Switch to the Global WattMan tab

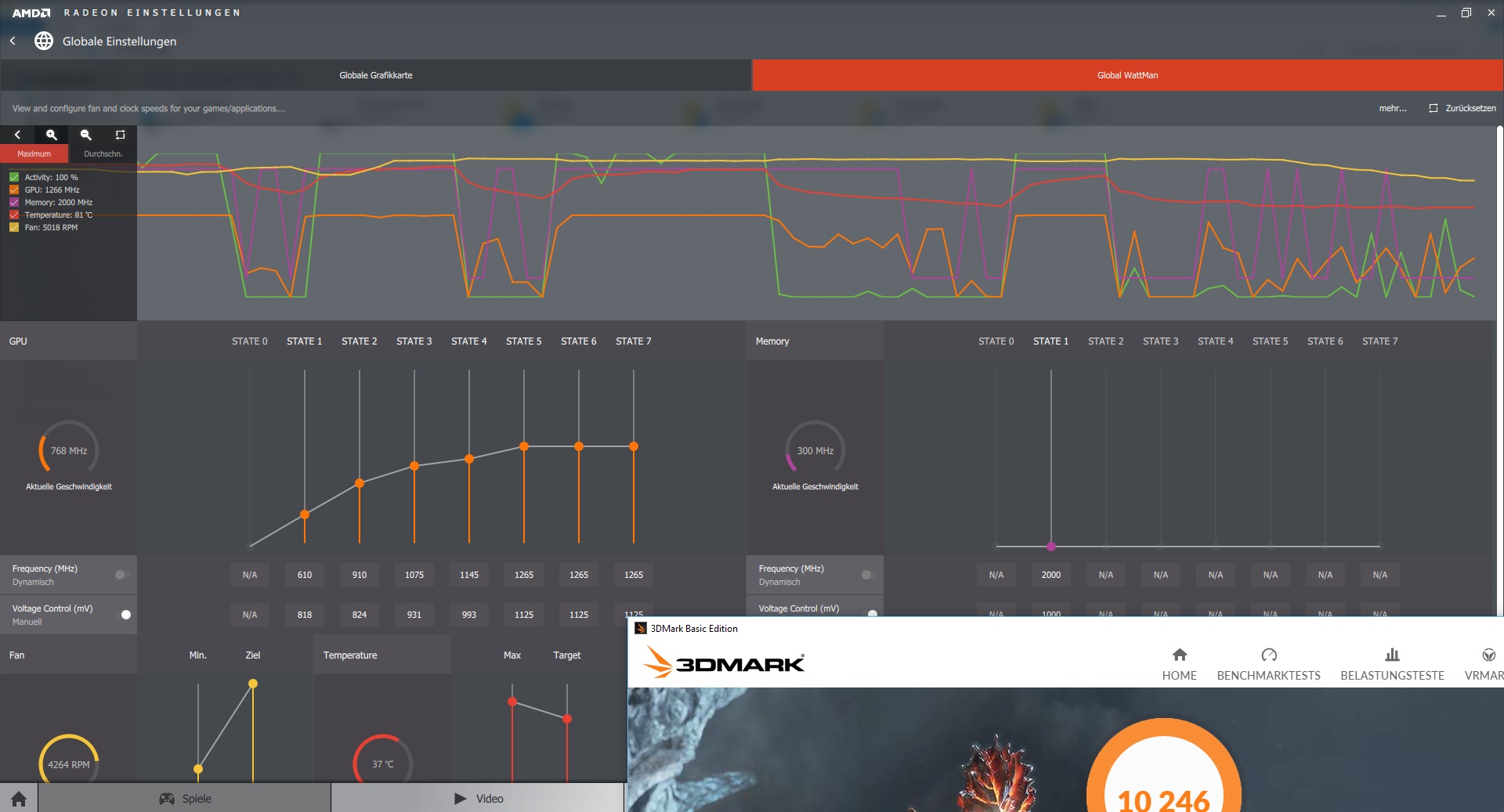coord(1128,75)
